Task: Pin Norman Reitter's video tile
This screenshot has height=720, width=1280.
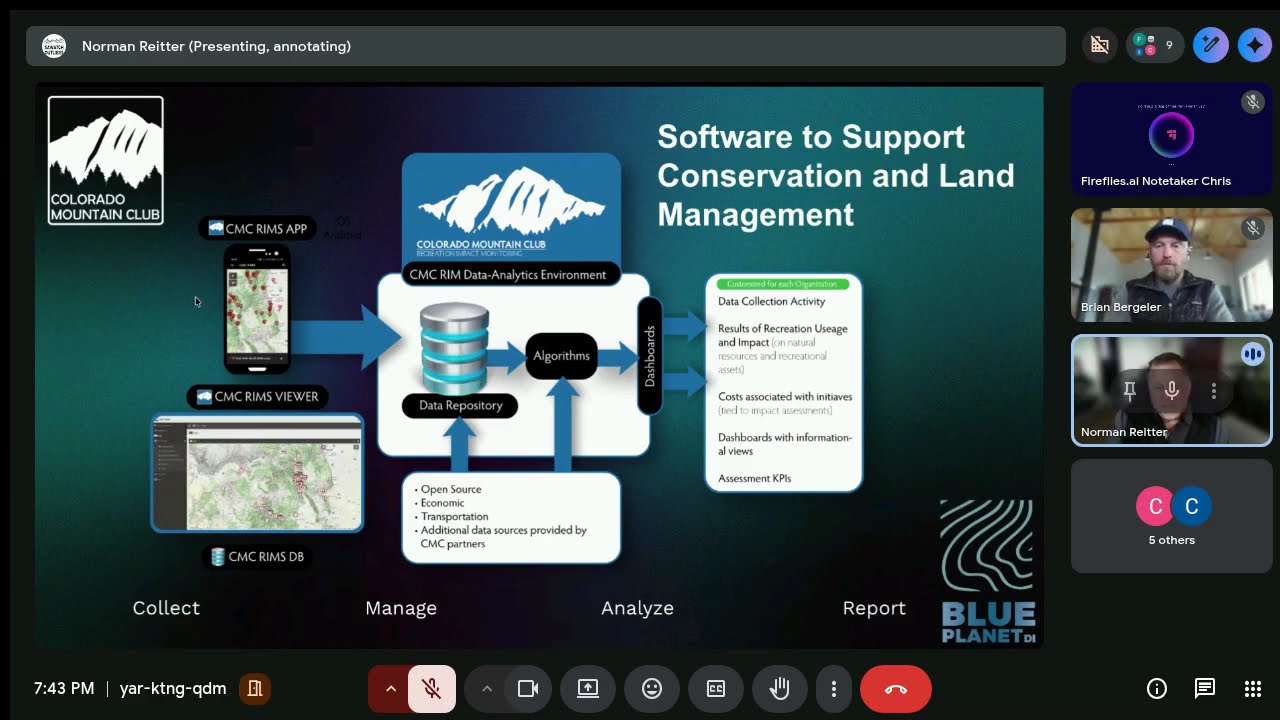Action: (x=1130, y=391)
